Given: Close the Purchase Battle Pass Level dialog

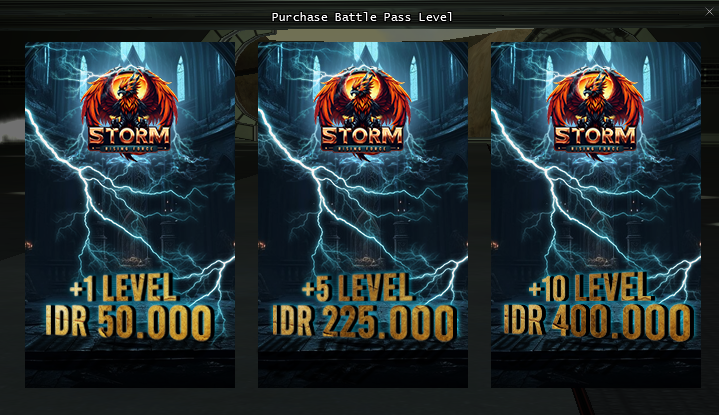Looking at the screenshot, I should (709, 12).
